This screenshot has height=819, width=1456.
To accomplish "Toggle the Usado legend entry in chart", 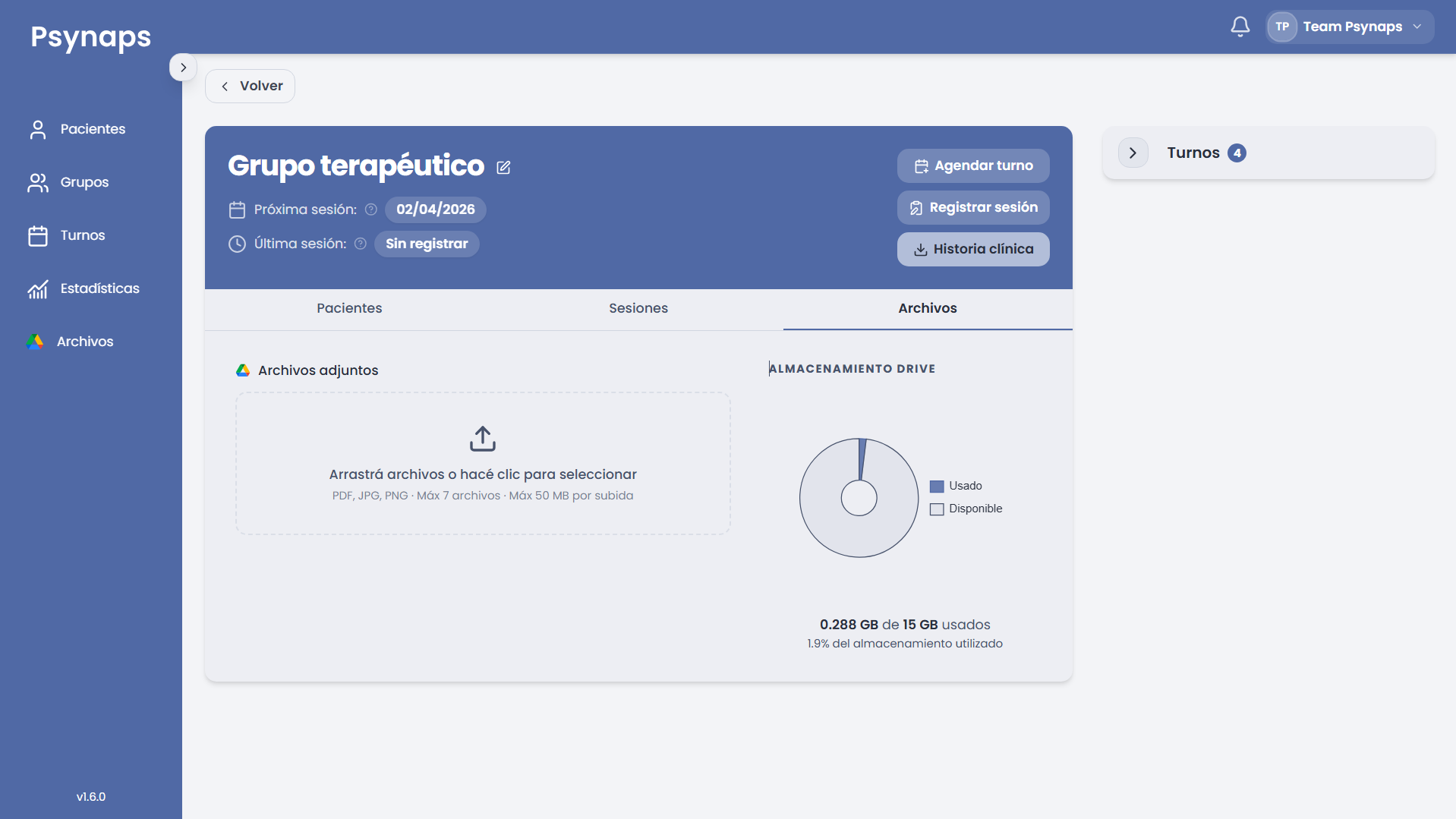I will pyautogui.click(x=956, y=486).
